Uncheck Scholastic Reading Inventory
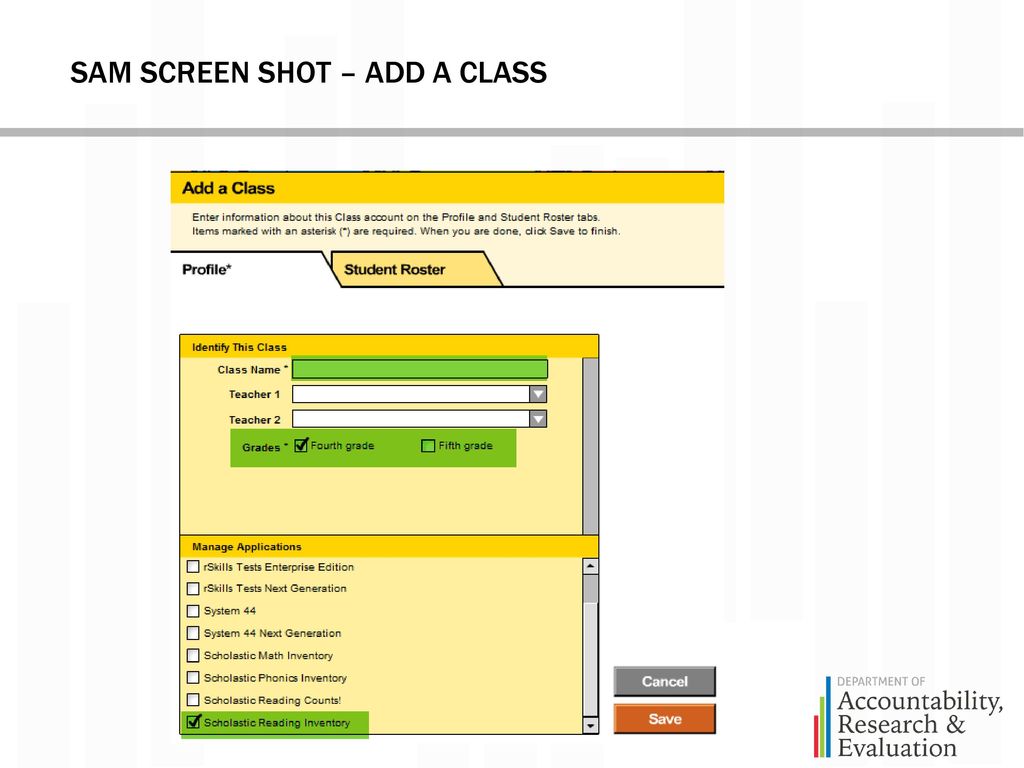Image resolution: width=1024 pixels, height=768 pixels. click(x=193, y=722)
